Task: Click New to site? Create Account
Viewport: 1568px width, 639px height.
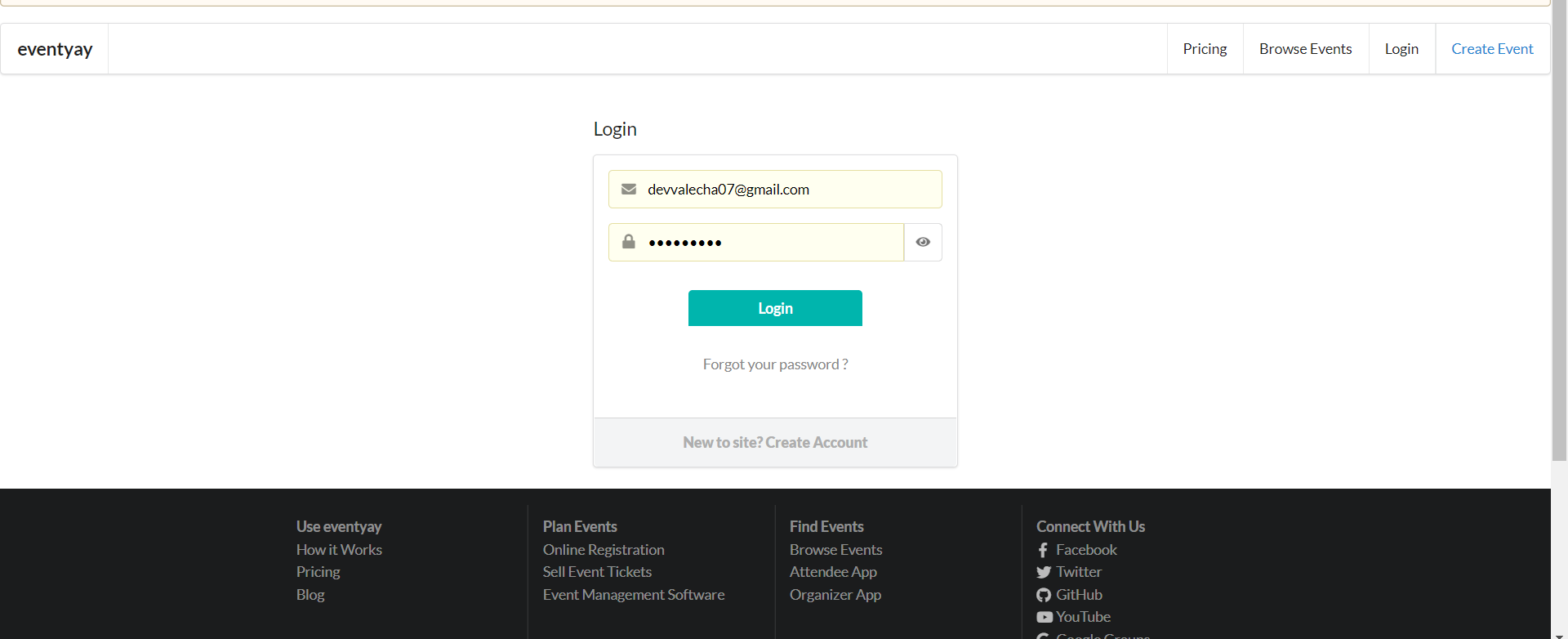Action: tap(775, 442)
